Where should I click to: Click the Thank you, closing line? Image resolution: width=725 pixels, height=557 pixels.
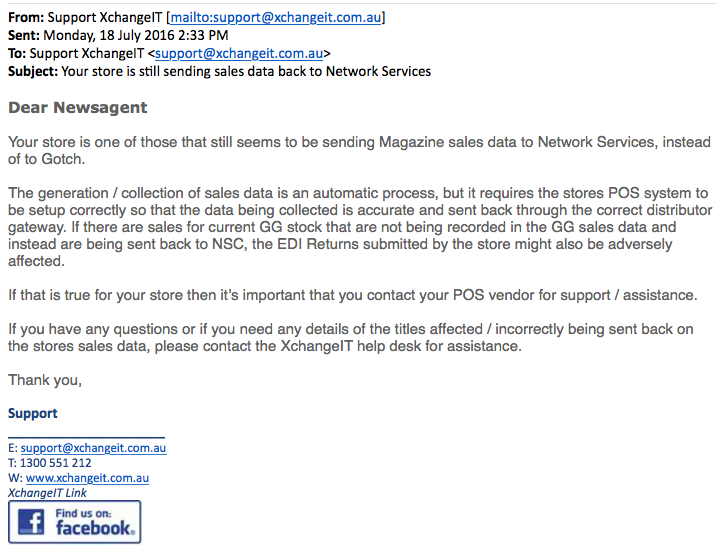coord(45,380)
